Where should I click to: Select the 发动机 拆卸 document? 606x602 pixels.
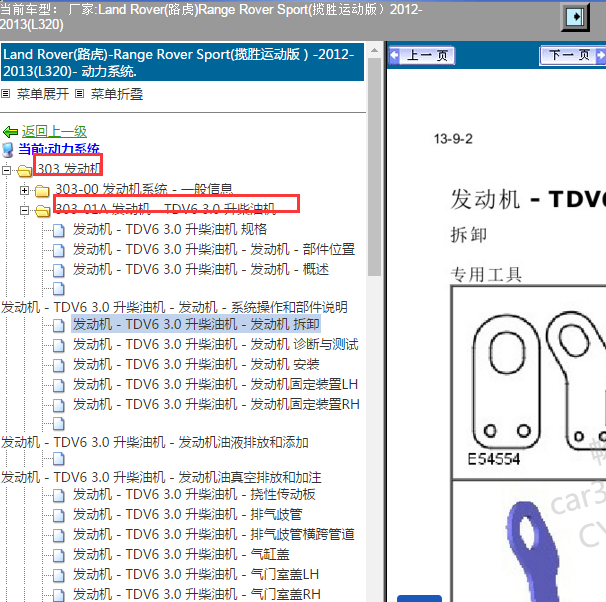[196, 324]
